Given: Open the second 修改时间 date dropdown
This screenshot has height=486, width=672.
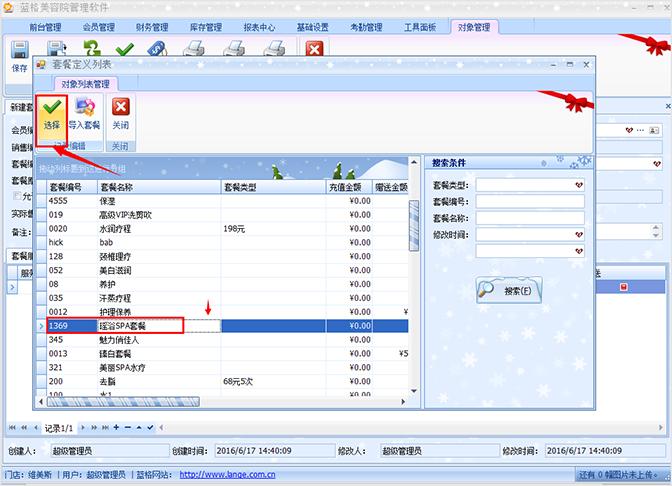Looking at the screenshot, I should coord(578,251).
